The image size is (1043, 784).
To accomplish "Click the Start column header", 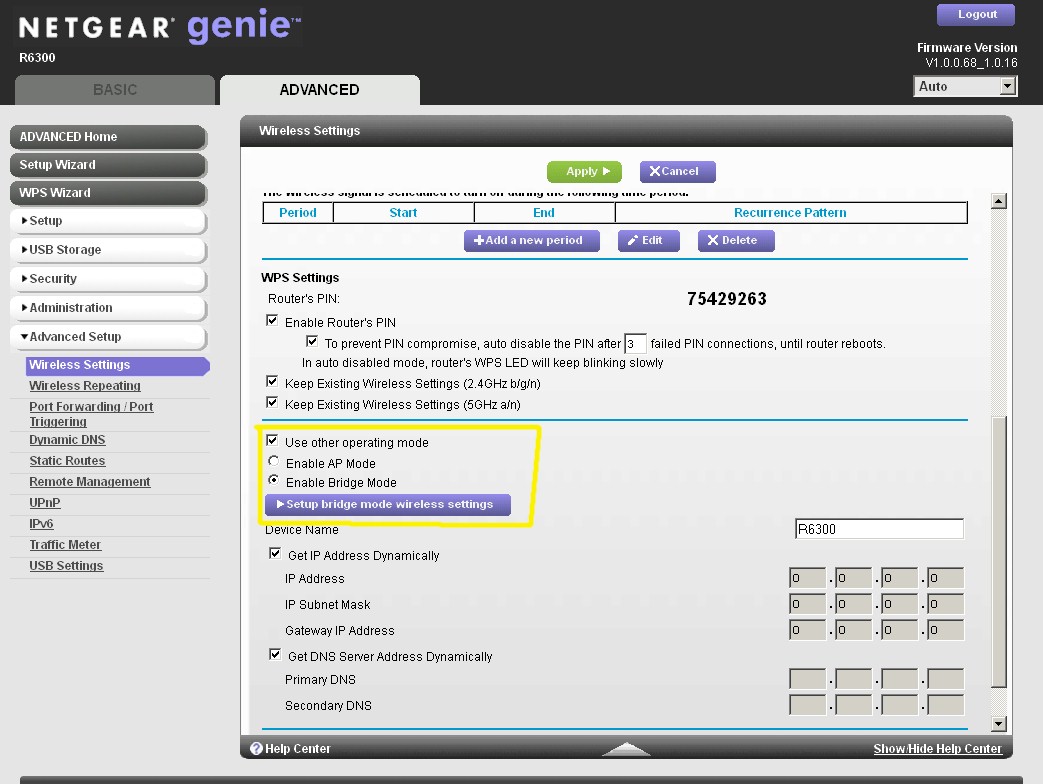I will click(403, 213).
